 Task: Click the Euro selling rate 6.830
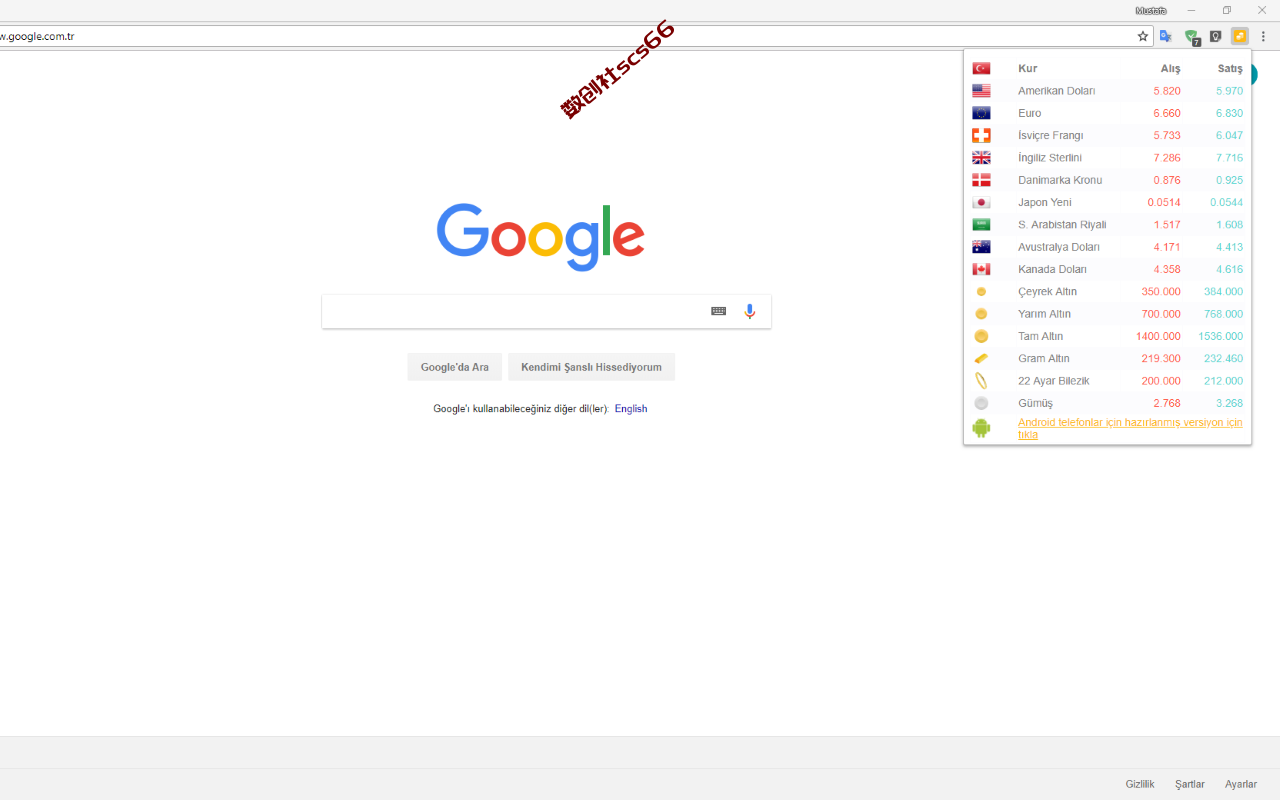[1229, 113]
